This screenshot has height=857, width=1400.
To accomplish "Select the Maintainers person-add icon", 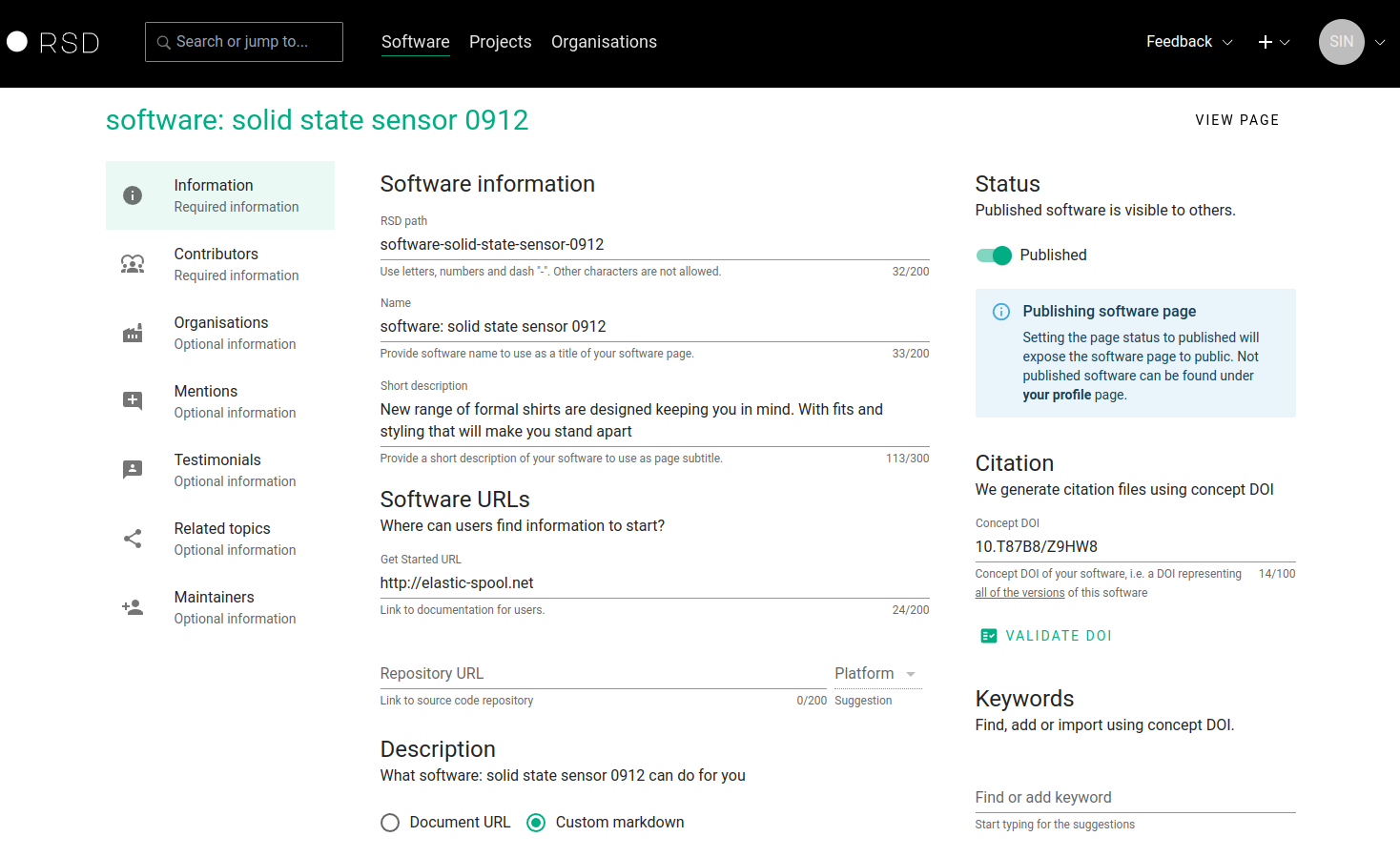I will (133, 607).
